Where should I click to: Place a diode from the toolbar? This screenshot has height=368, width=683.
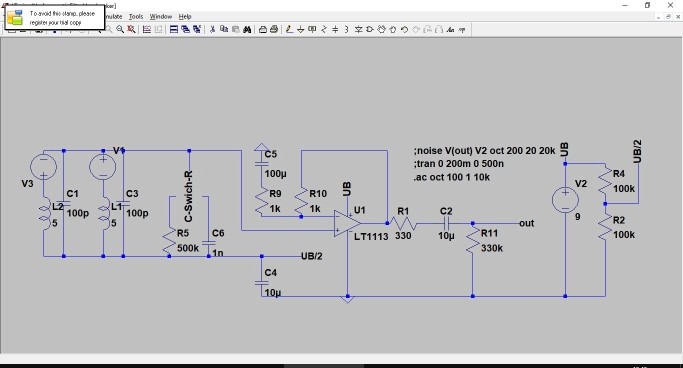pos(358,30)
